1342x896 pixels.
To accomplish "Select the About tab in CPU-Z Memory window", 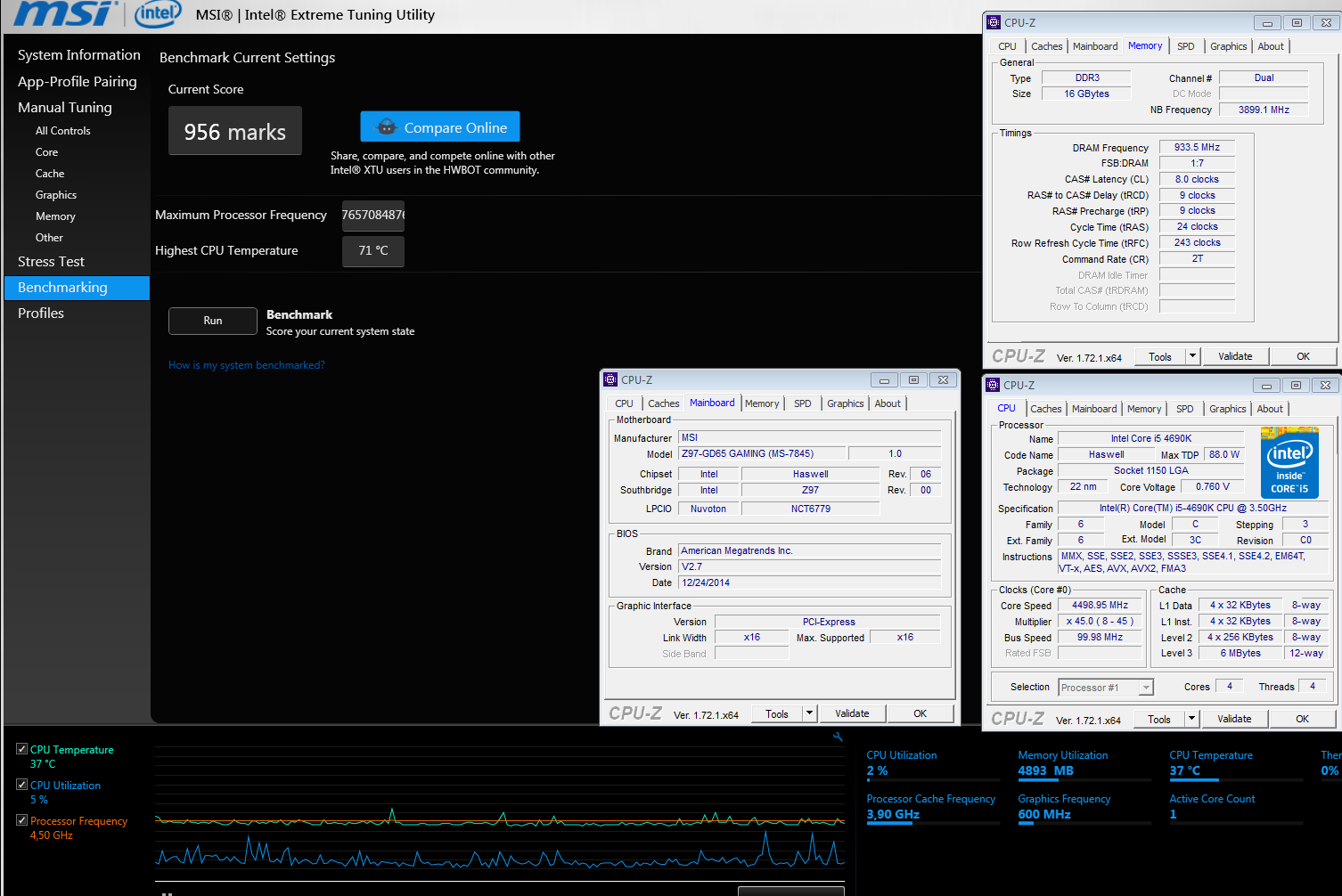I will 1271,46.
